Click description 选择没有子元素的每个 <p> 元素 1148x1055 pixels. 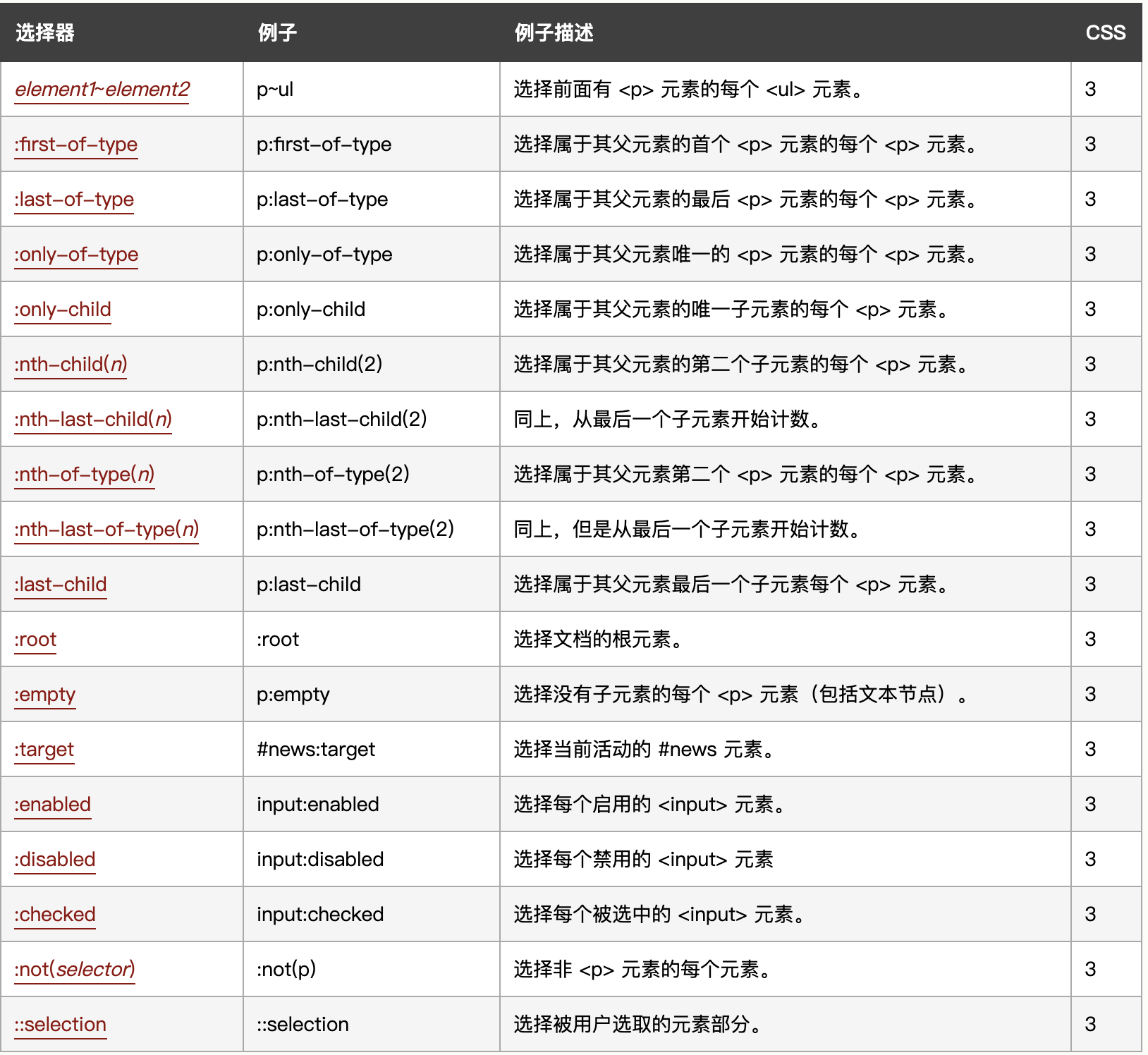[x=741, y=695]
